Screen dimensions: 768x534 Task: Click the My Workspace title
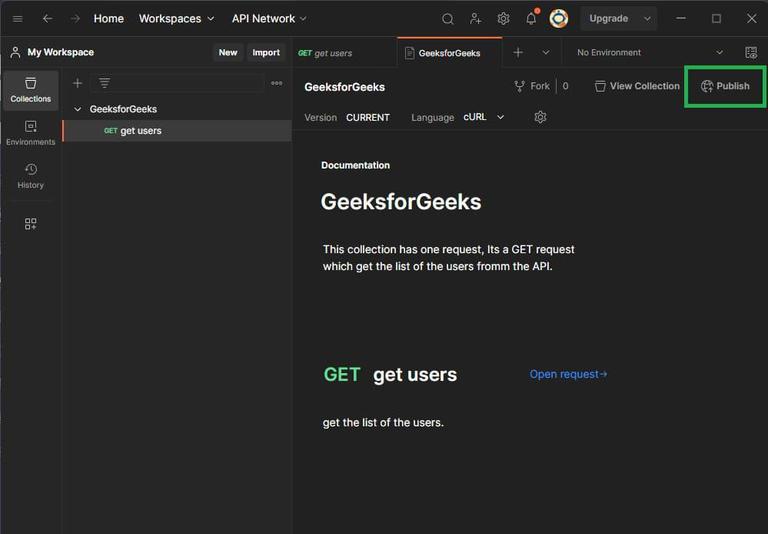click(61, 52)
